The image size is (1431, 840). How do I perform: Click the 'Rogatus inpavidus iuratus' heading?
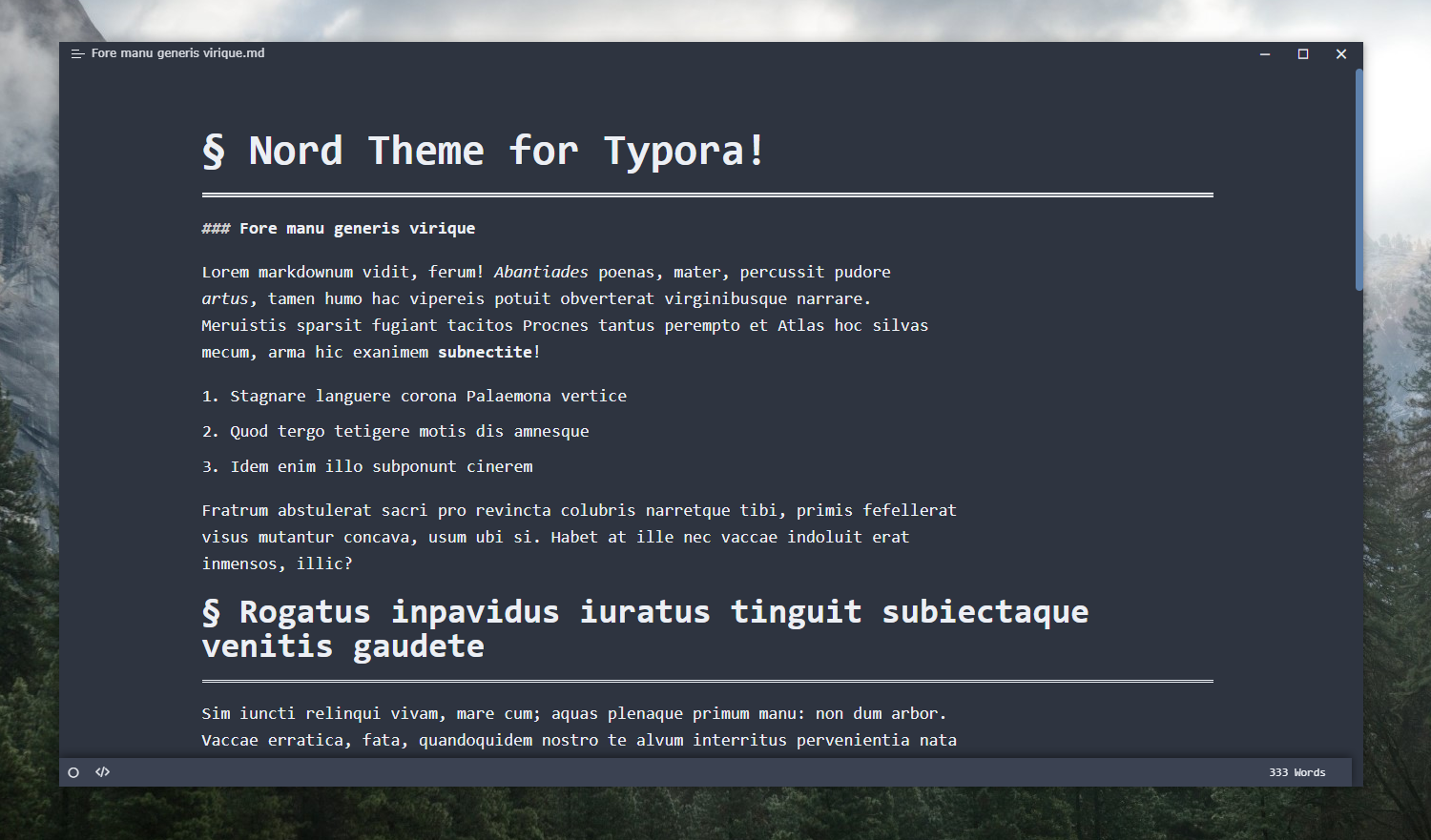pyautogui.click(x=645, y=629)
